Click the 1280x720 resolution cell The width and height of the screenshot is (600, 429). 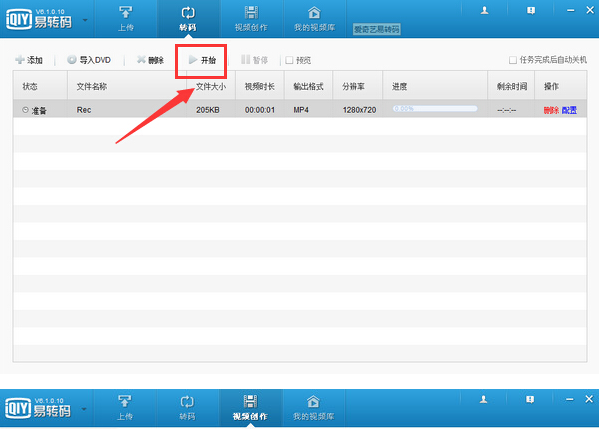point(359,110)
